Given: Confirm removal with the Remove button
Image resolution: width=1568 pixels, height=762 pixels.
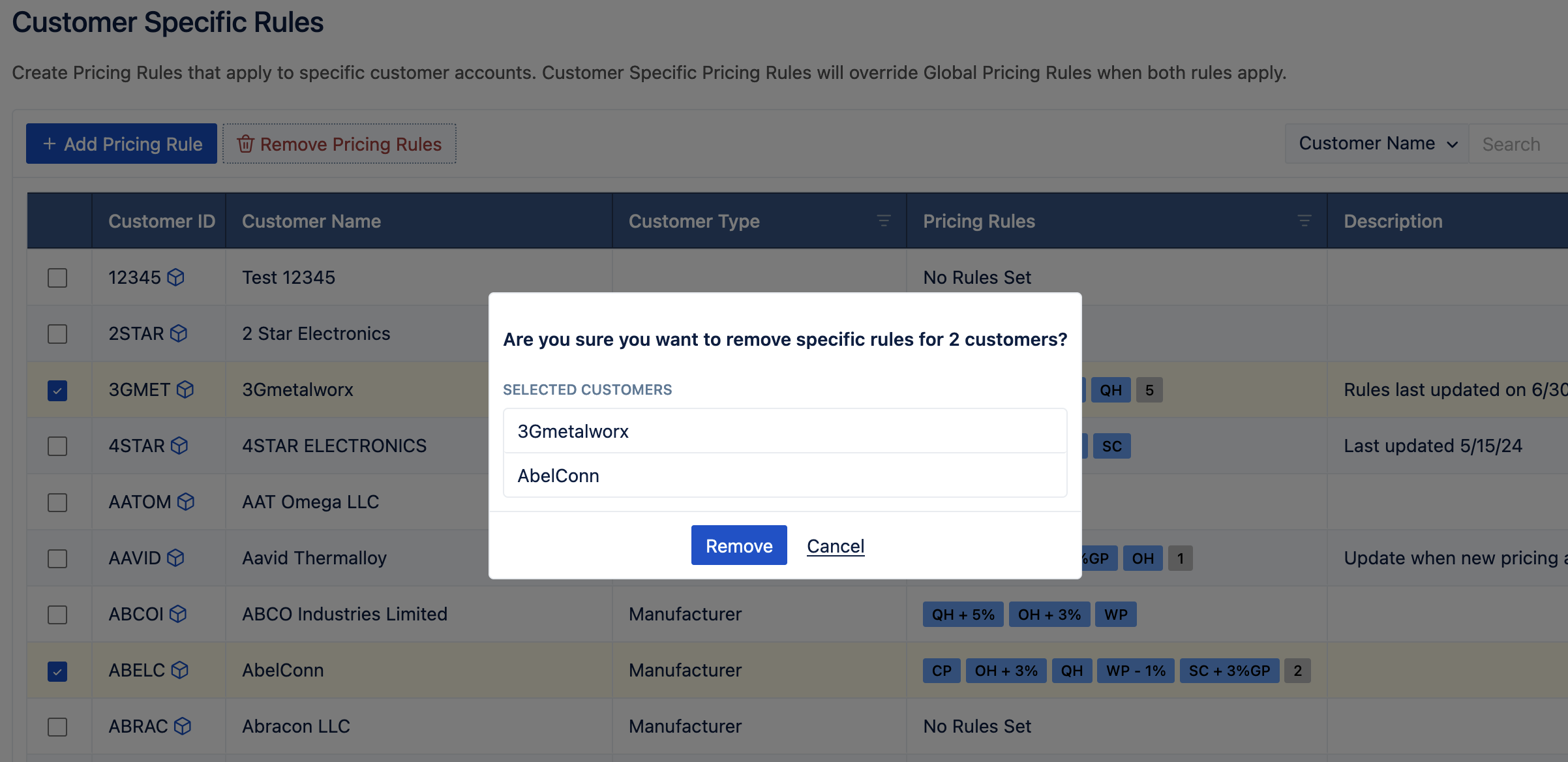Looking at the screenshot, I should tap(739, 545).
